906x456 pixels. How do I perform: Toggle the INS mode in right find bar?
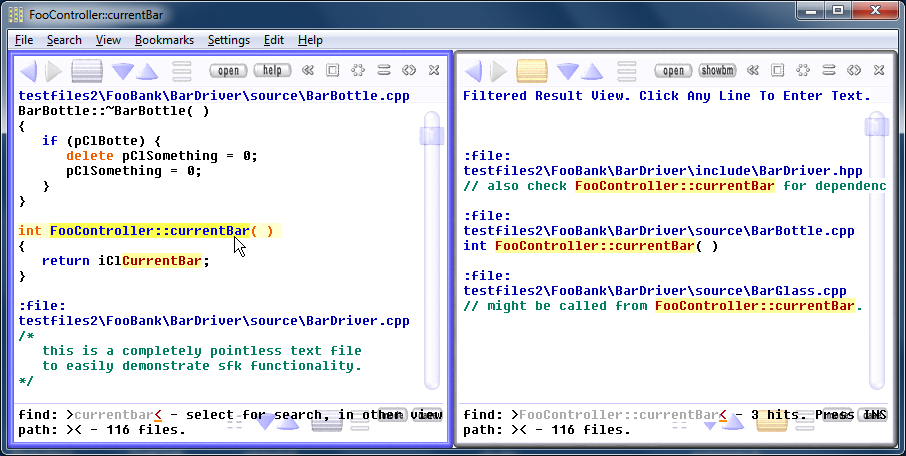click(x=874, y=415)
